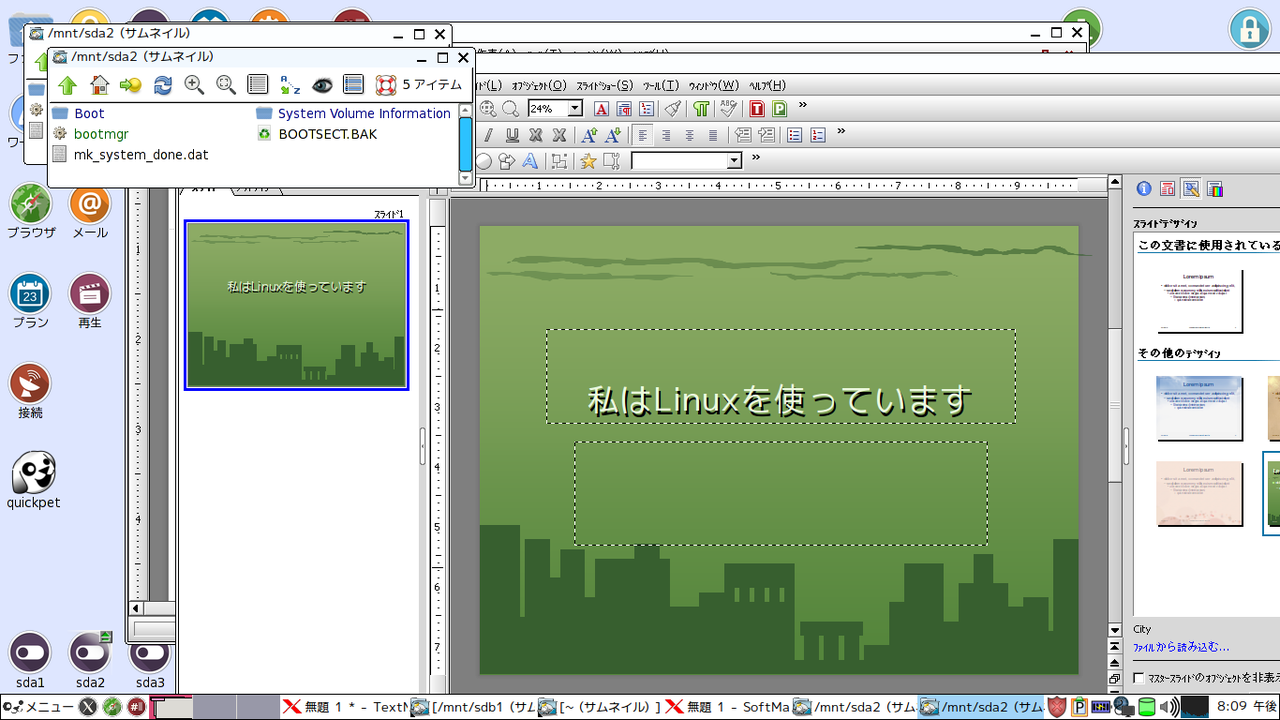Click the red T toolbar icon
This screenshot has width=1280, height=720.
pos(756,108)
